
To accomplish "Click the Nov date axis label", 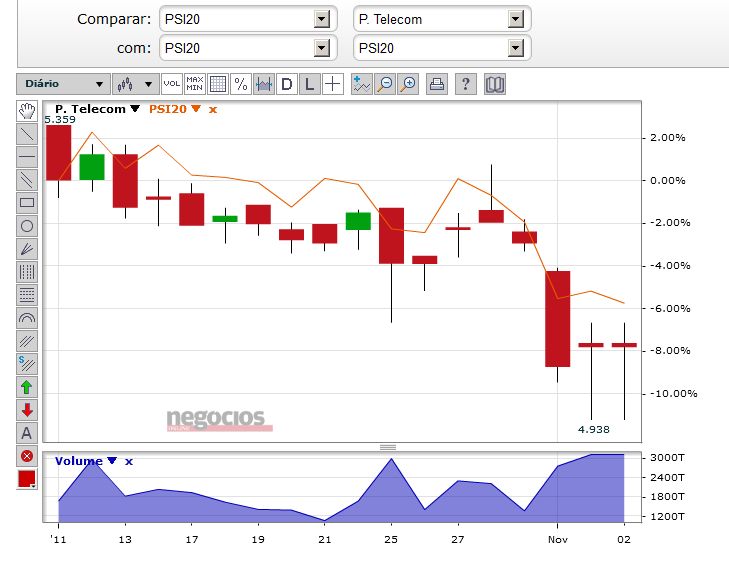I will pyautogui.click(x=557, y=539).
